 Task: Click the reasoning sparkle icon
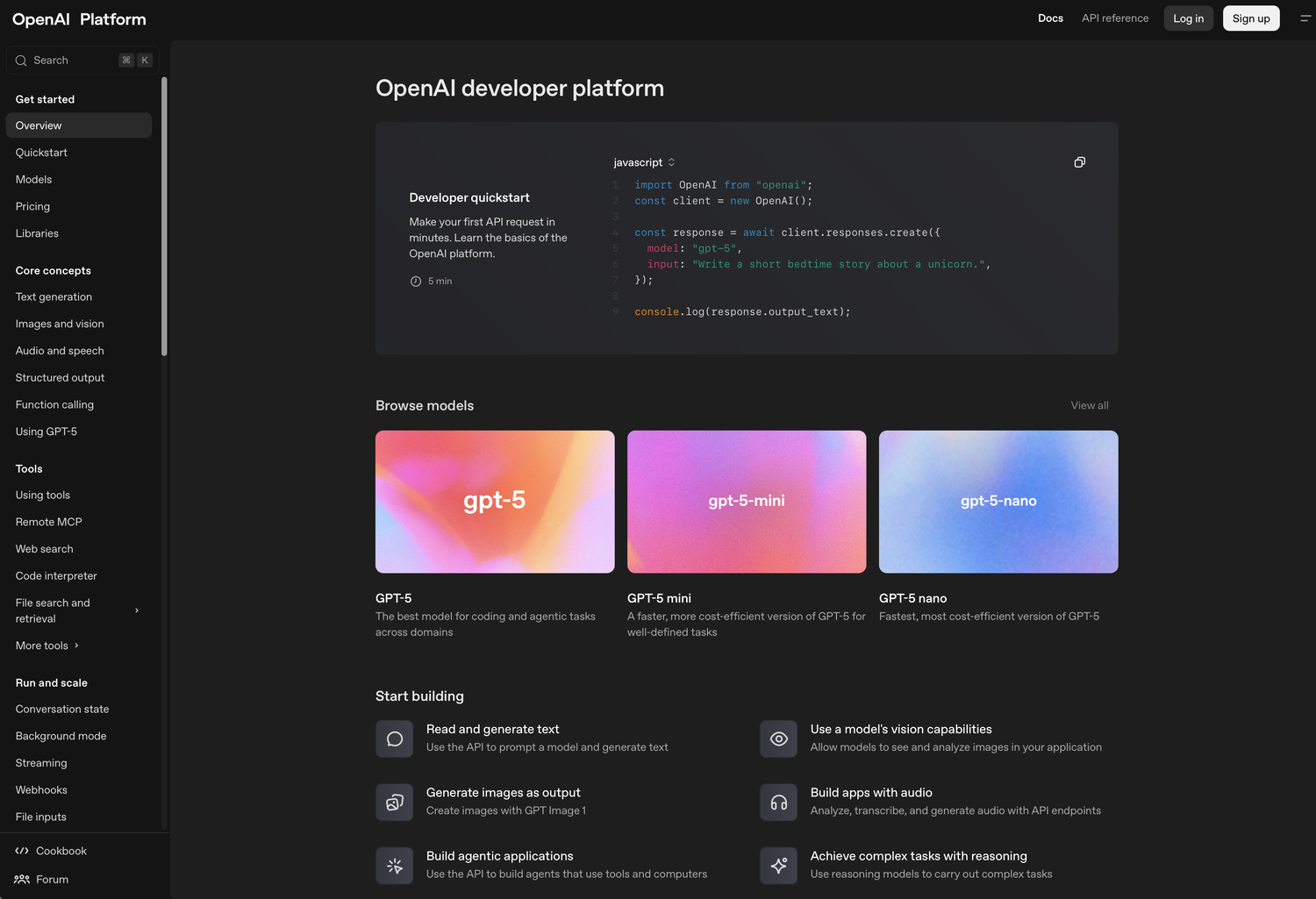point(779,866)
